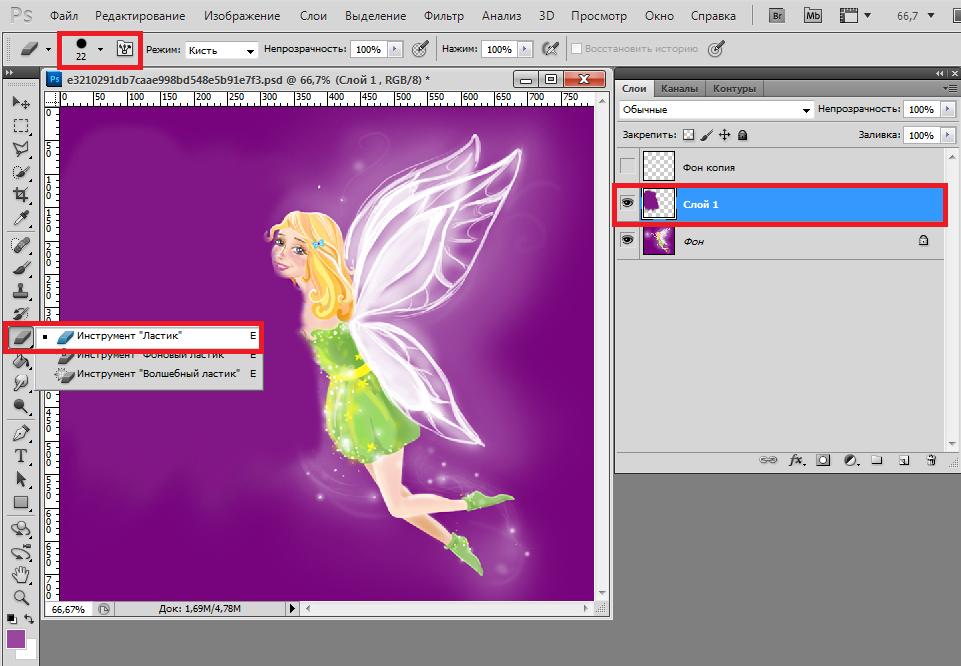
Task: Add a layer mask
Action: (x=823, y=460)
